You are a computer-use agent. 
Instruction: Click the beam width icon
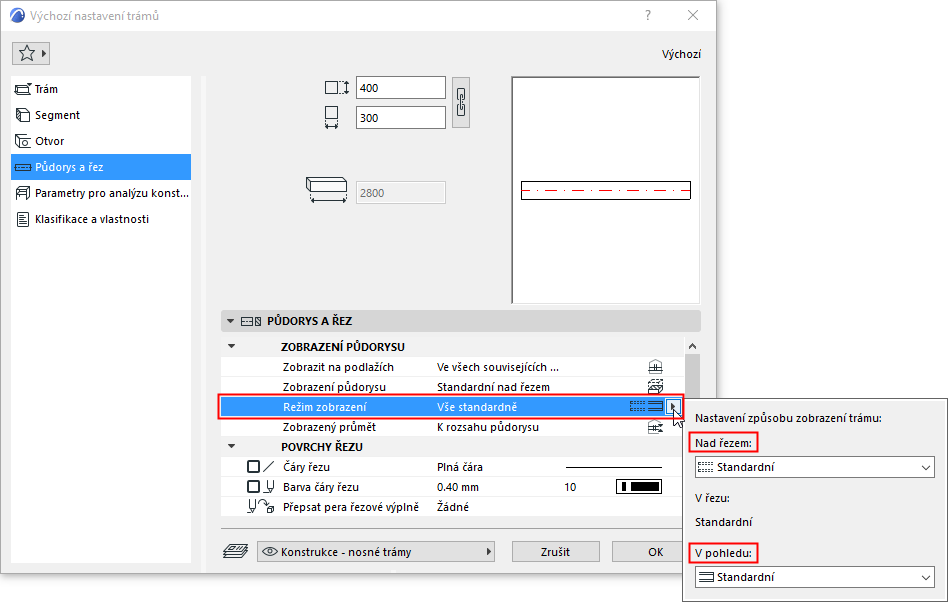(331, 118)
